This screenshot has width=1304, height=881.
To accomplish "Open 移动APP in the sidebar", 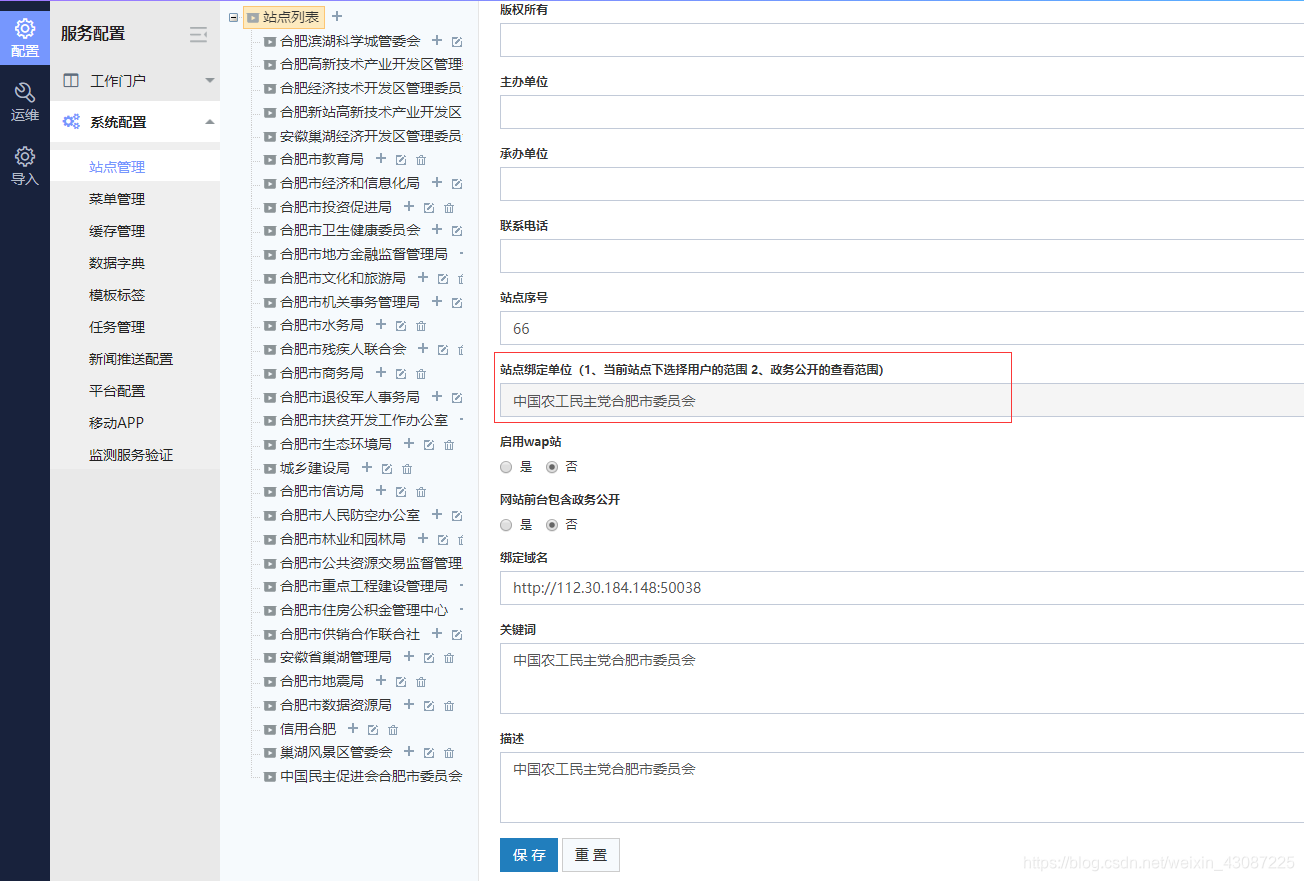I will pos(116,423).
